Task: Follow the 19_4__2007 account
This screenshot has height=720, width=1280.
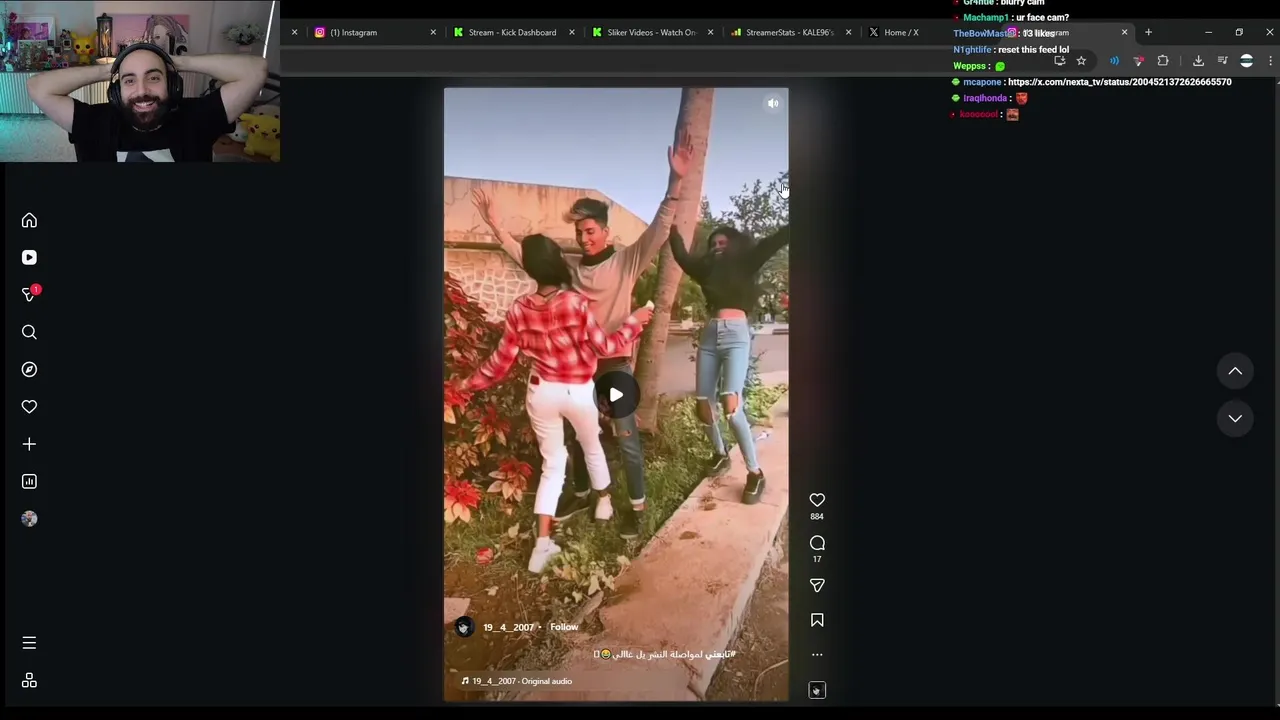Action: (x=564, y=627)
